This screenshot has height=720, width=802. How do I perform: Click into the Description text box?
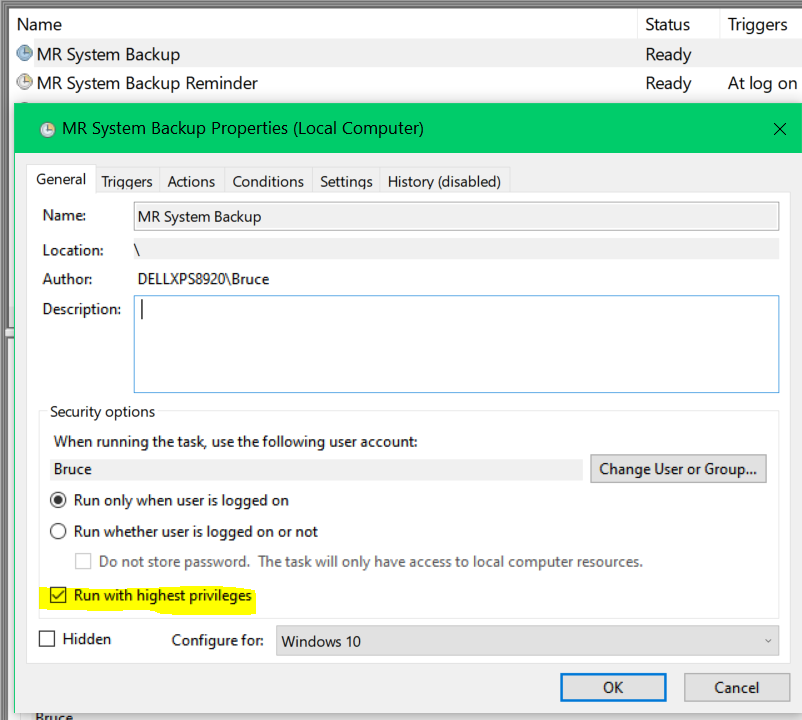(456, 343)
